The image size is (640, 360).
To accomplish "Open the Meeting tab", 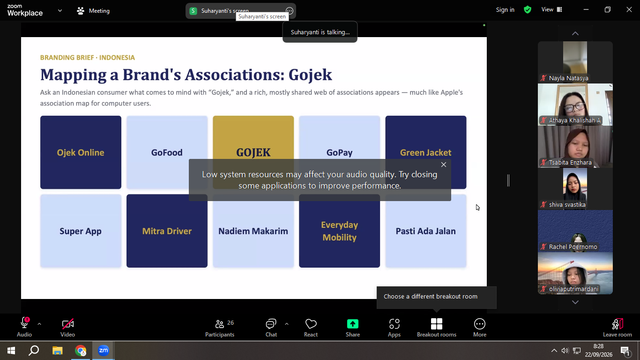I will coord(93,11).
